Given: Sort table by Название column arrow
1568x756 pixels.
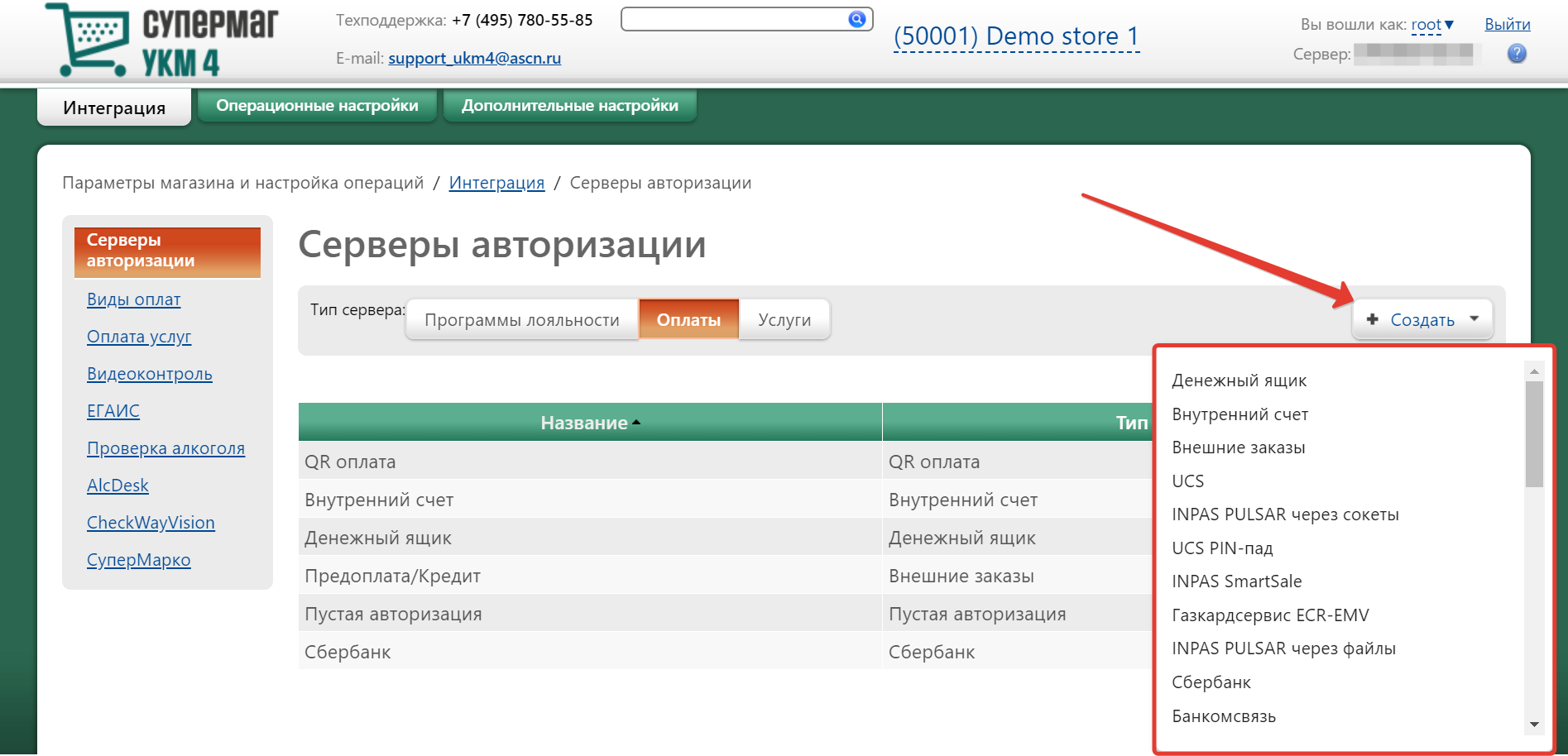Looking at the screenshot, I should click(x=636, y=423).
